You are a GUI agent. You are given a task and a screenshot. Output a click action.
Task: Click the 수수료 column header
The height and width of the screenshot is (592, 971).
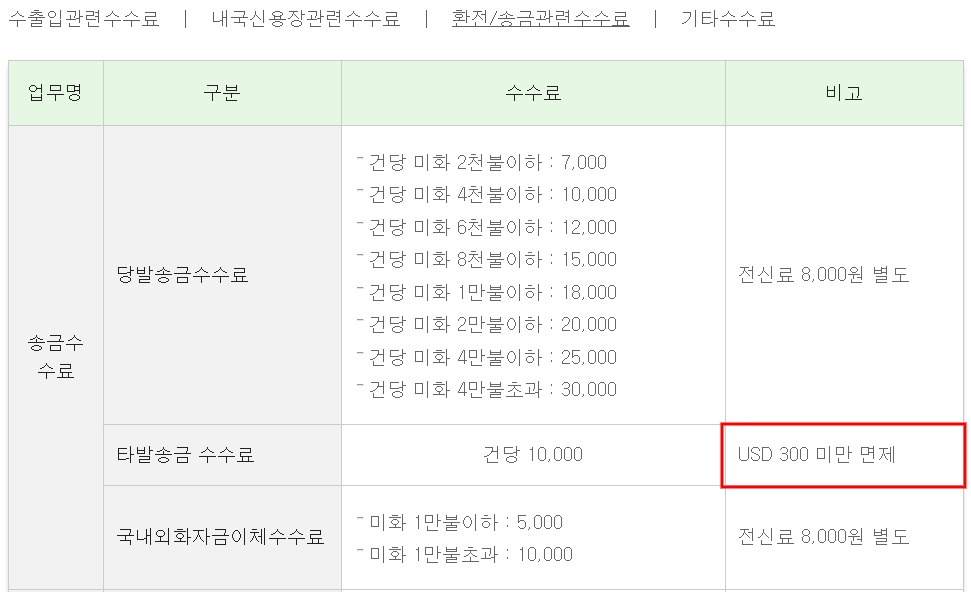(533, 93)
